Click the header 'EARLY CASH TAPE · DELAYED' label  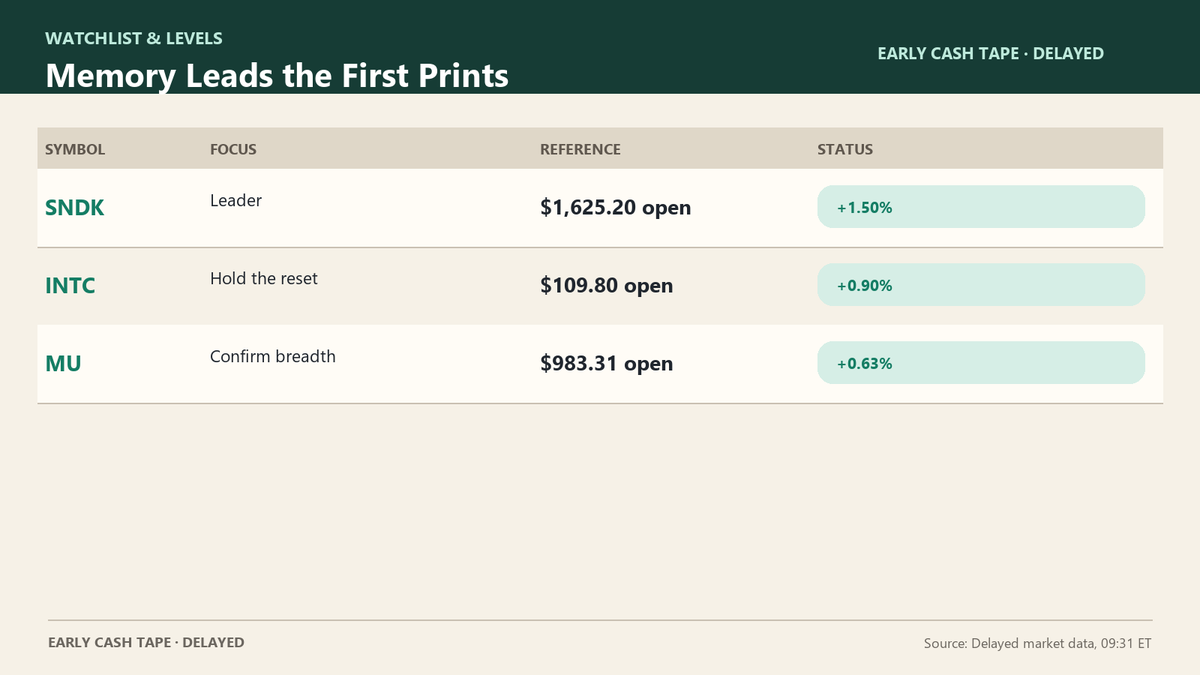[991, 54]
